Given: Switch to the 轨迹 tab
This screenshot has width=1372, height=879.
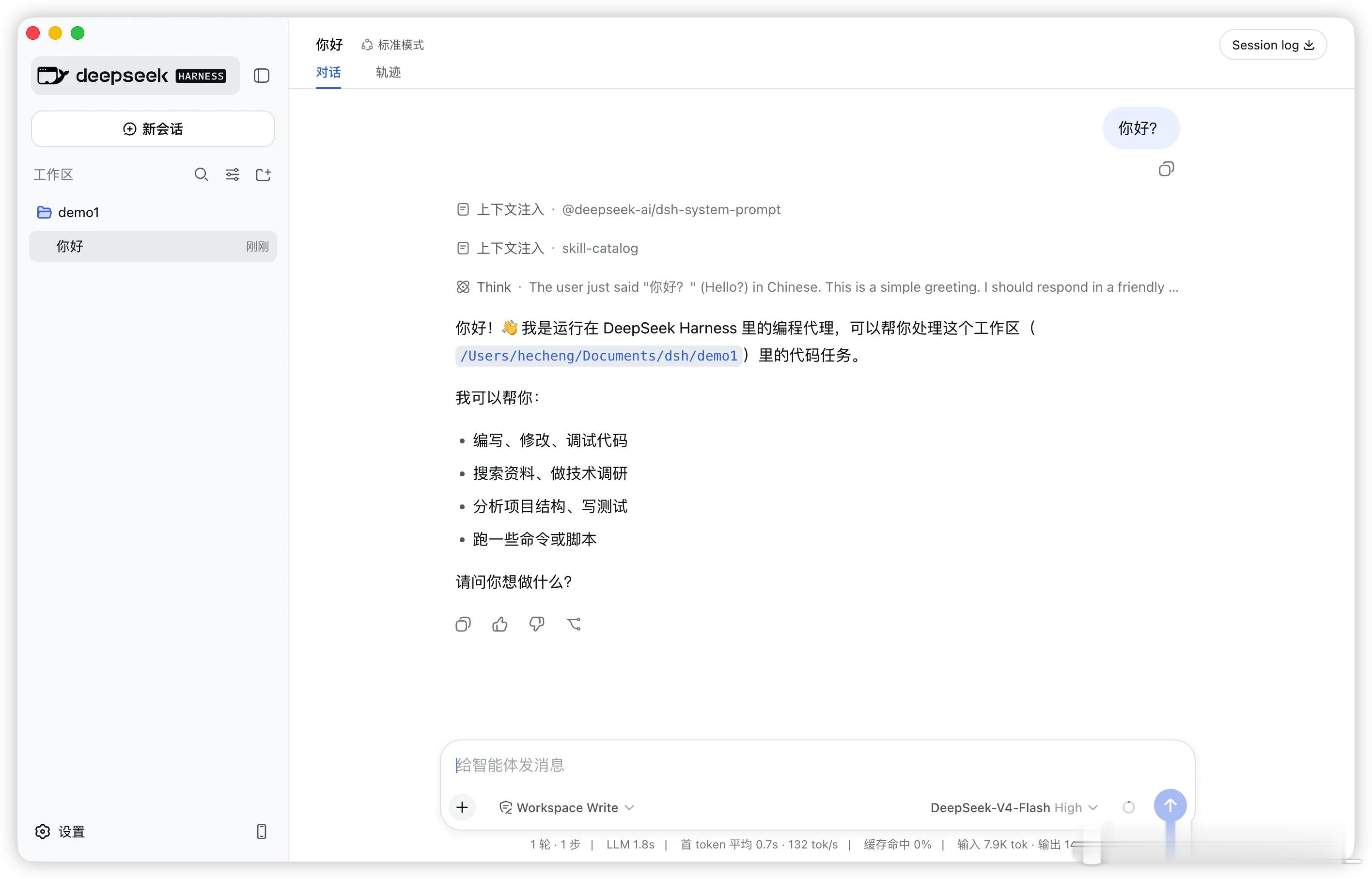Looking at the screenshot, I should click(388, 73).
